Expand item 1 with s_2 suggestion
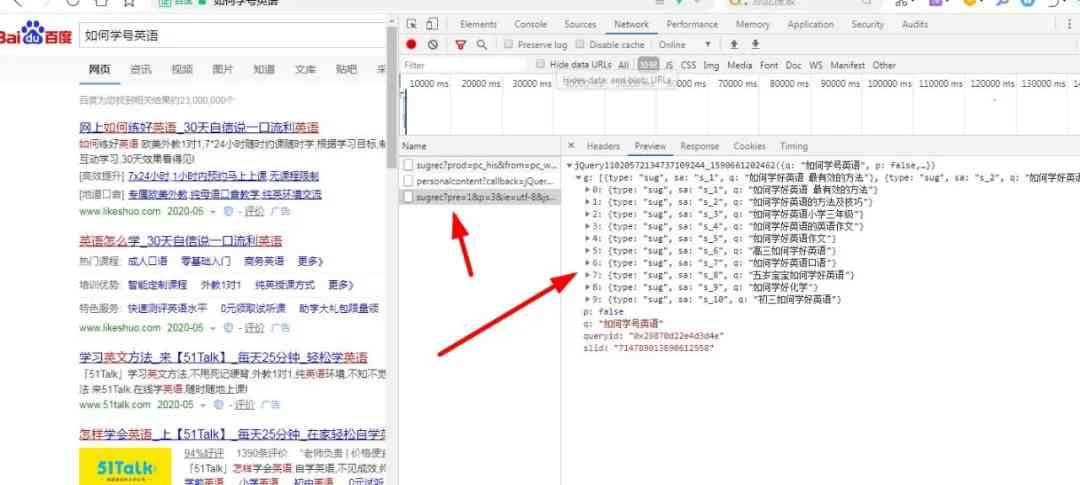 (x=587, y=202)
